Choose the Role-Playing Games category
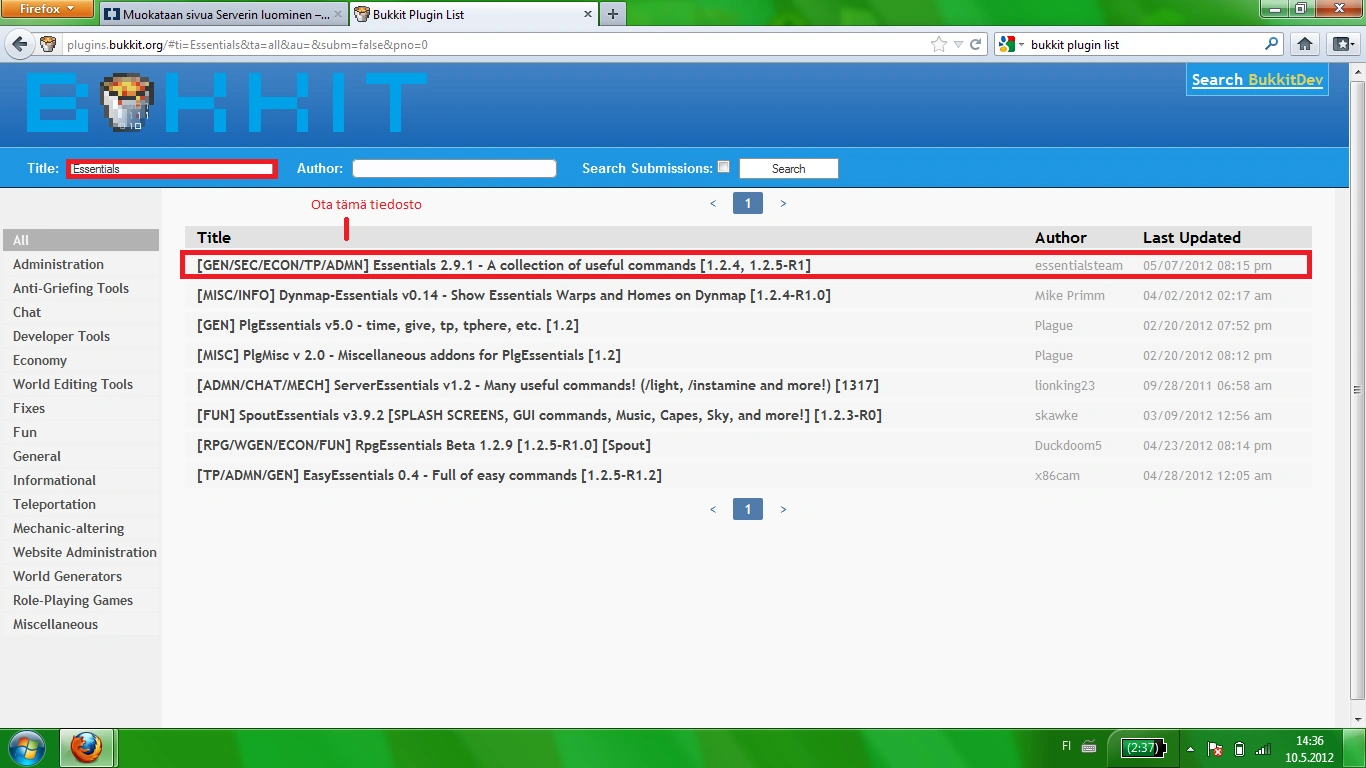Viewport: 1366px width, 768px height. (x=81, y=600)
